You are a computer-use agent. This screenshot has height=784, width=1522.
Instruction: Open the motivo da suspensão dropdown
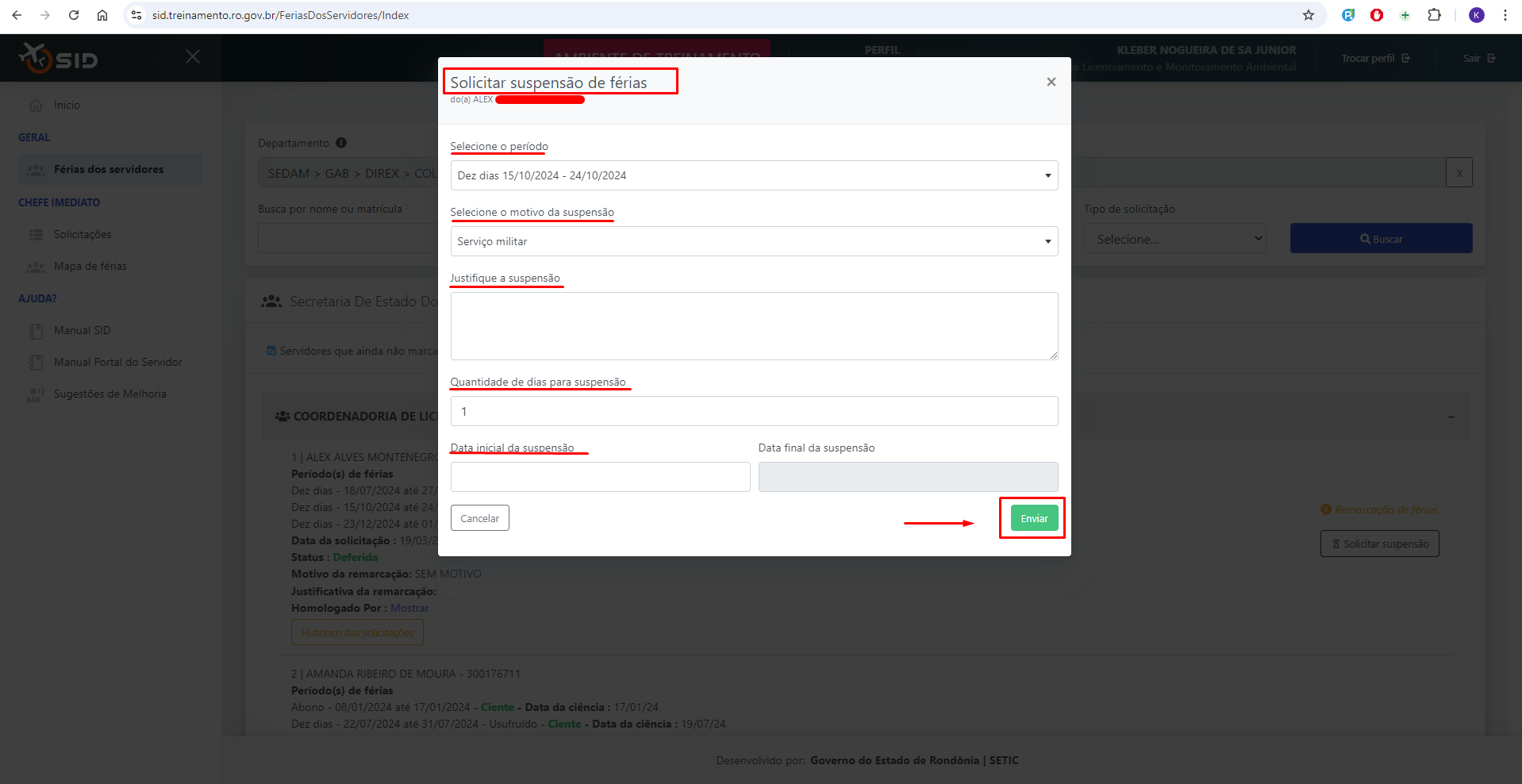(754, 241)
